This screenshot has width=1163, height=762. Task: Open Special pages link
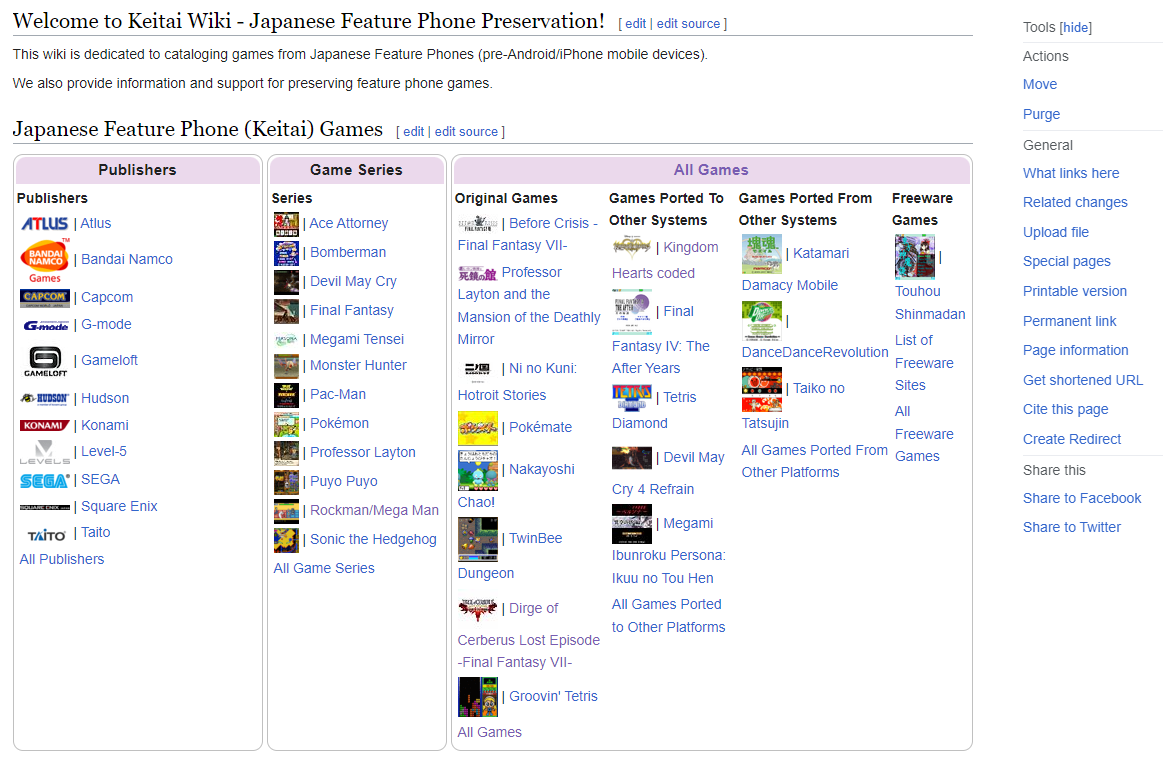point(1067,261)
